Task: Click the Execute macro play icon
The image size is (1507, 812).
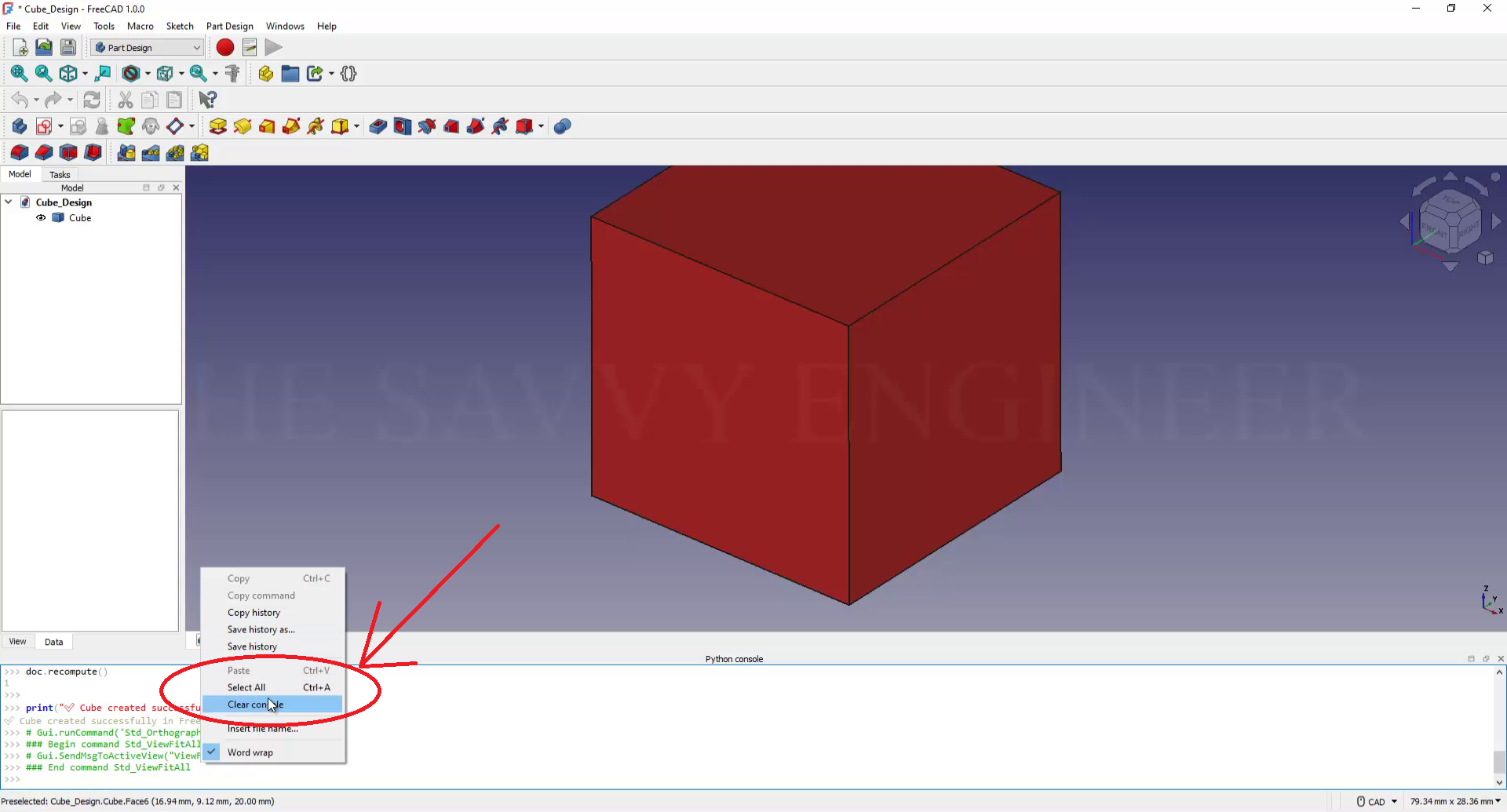Action: (273, 48)
